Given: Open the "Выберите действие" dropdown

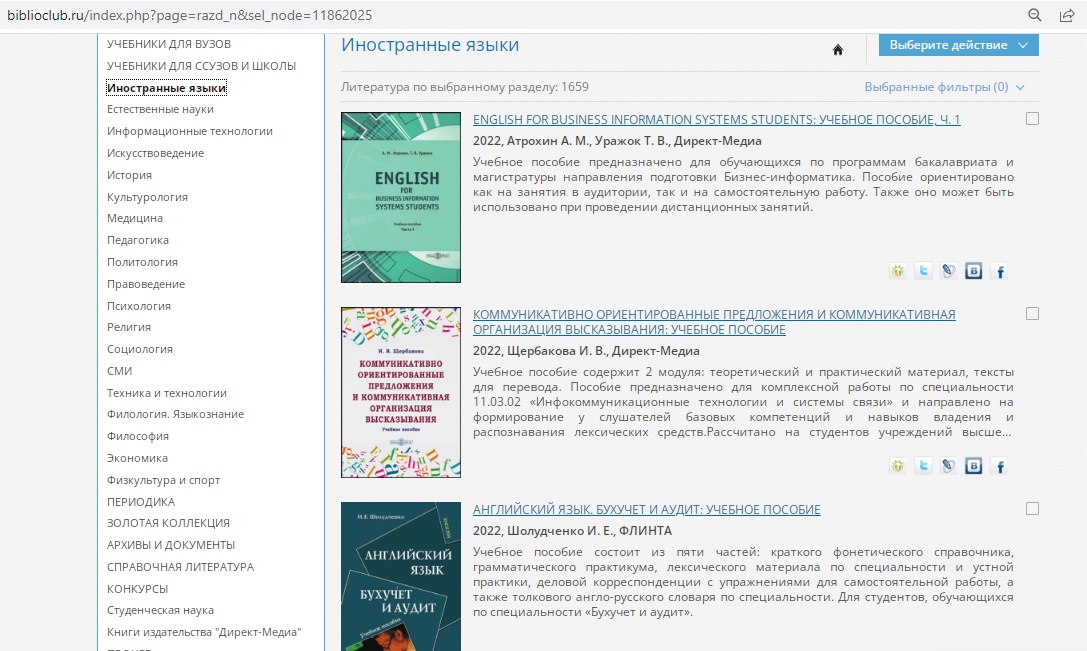Looking at the screenshot, I should [x=958, y=45].
